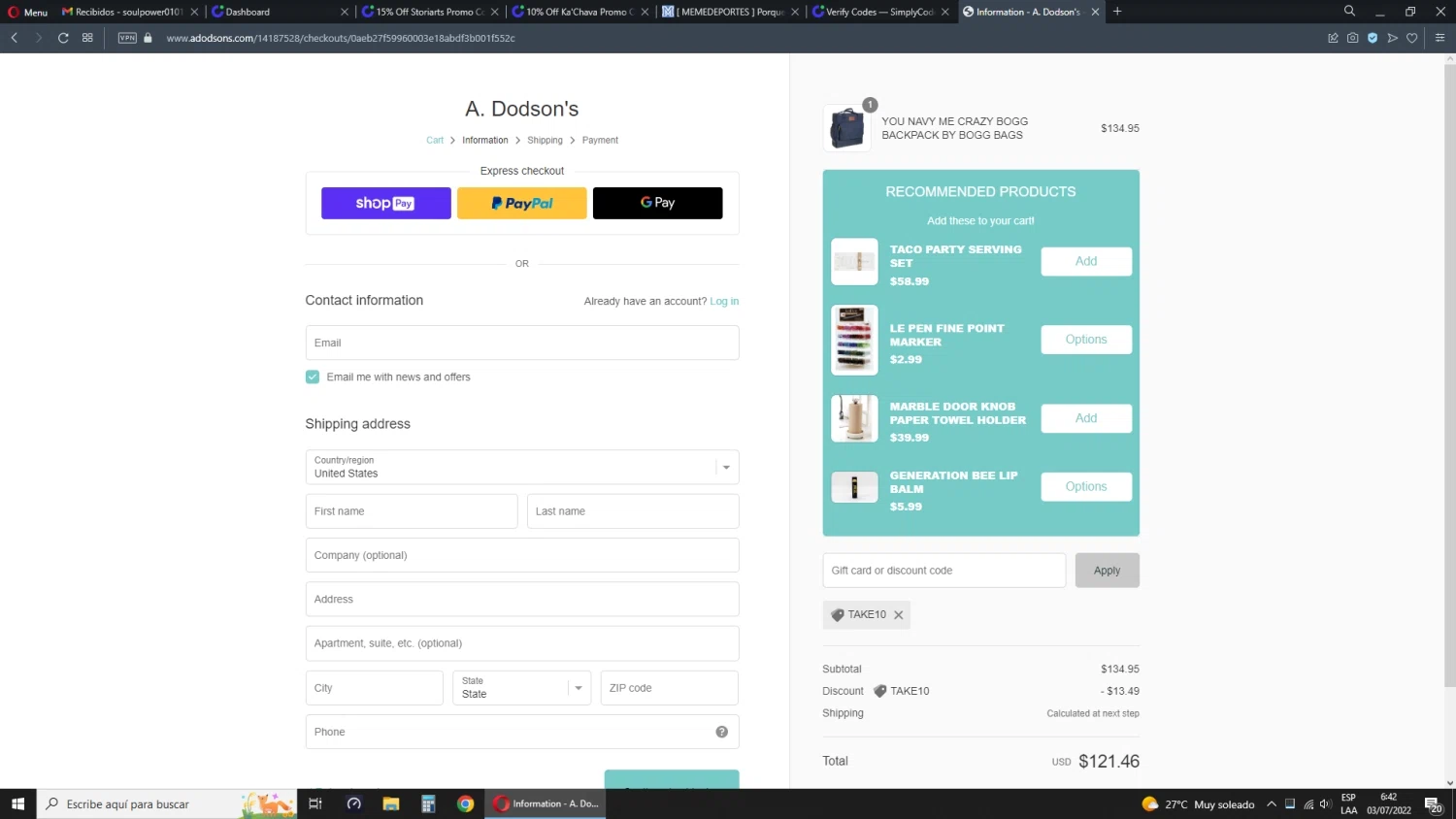This screenshot has width=1456, height=819.
Task: Click the Last name field
Action: [633, 511]
